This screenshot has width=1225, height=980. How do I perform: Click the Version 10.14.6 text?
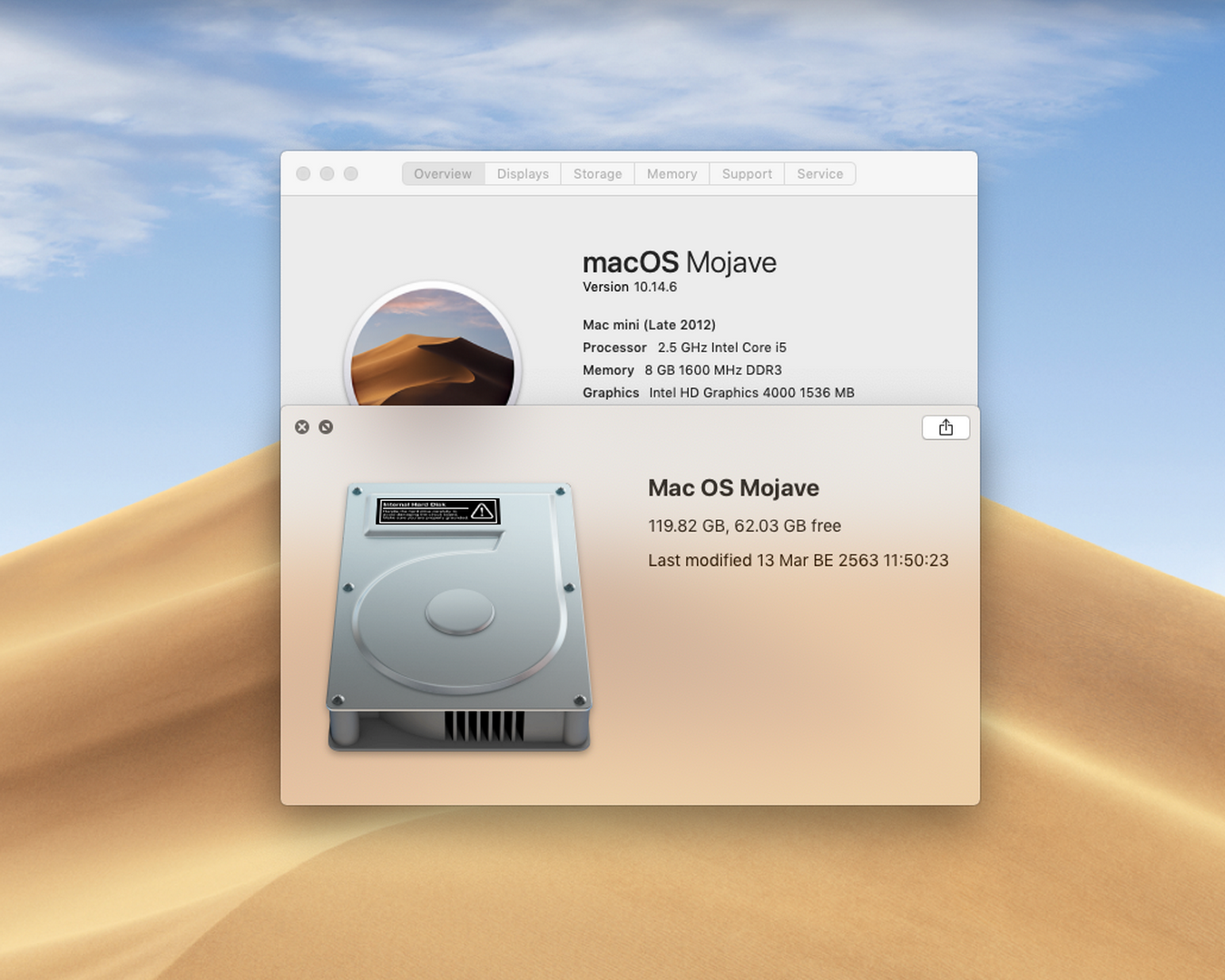pos(630,287)
